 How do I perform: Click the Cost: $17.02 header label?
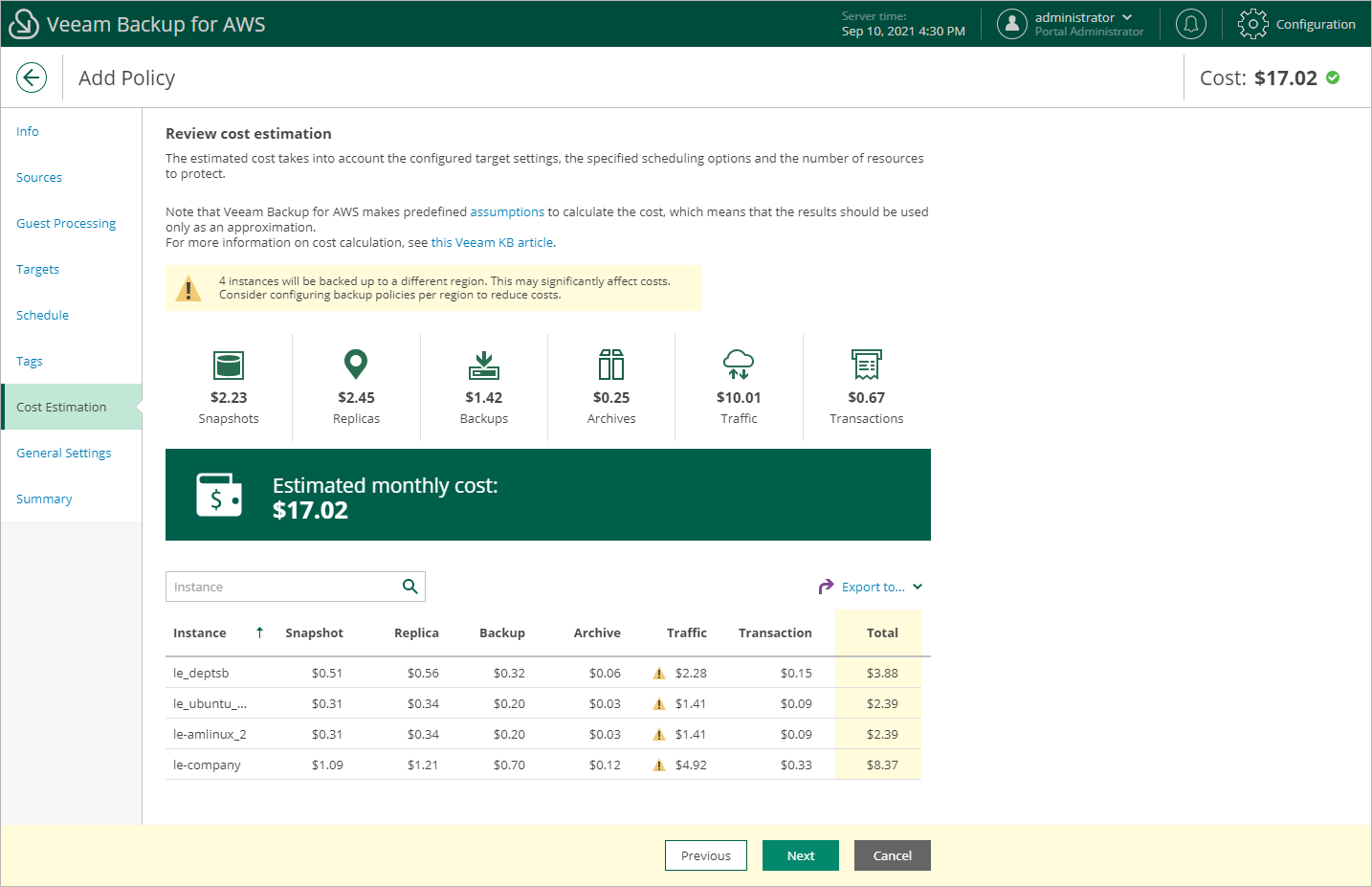click(1258, 78)
